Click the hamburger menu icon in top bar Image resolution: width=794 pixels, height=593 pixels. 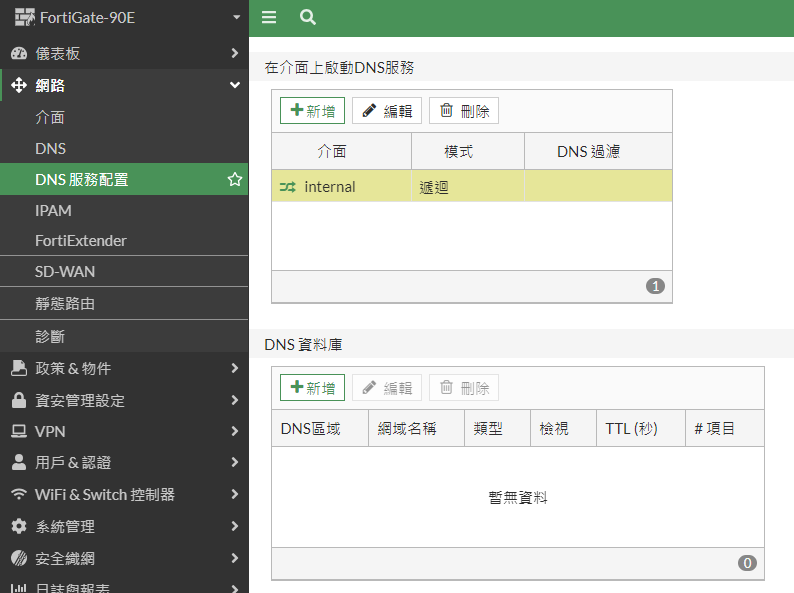coord(268,17)
